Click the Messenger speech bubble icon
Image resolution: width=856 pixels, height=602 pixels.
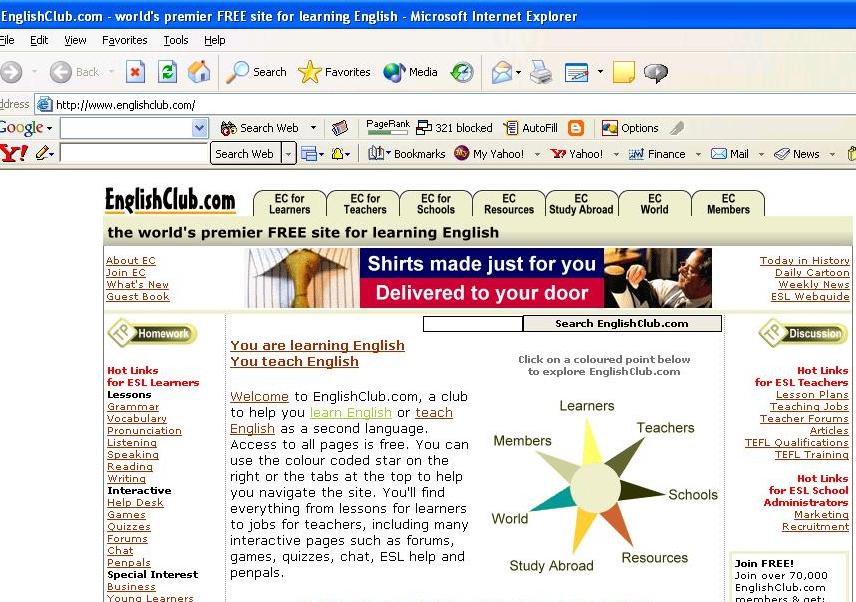[656, 73]
